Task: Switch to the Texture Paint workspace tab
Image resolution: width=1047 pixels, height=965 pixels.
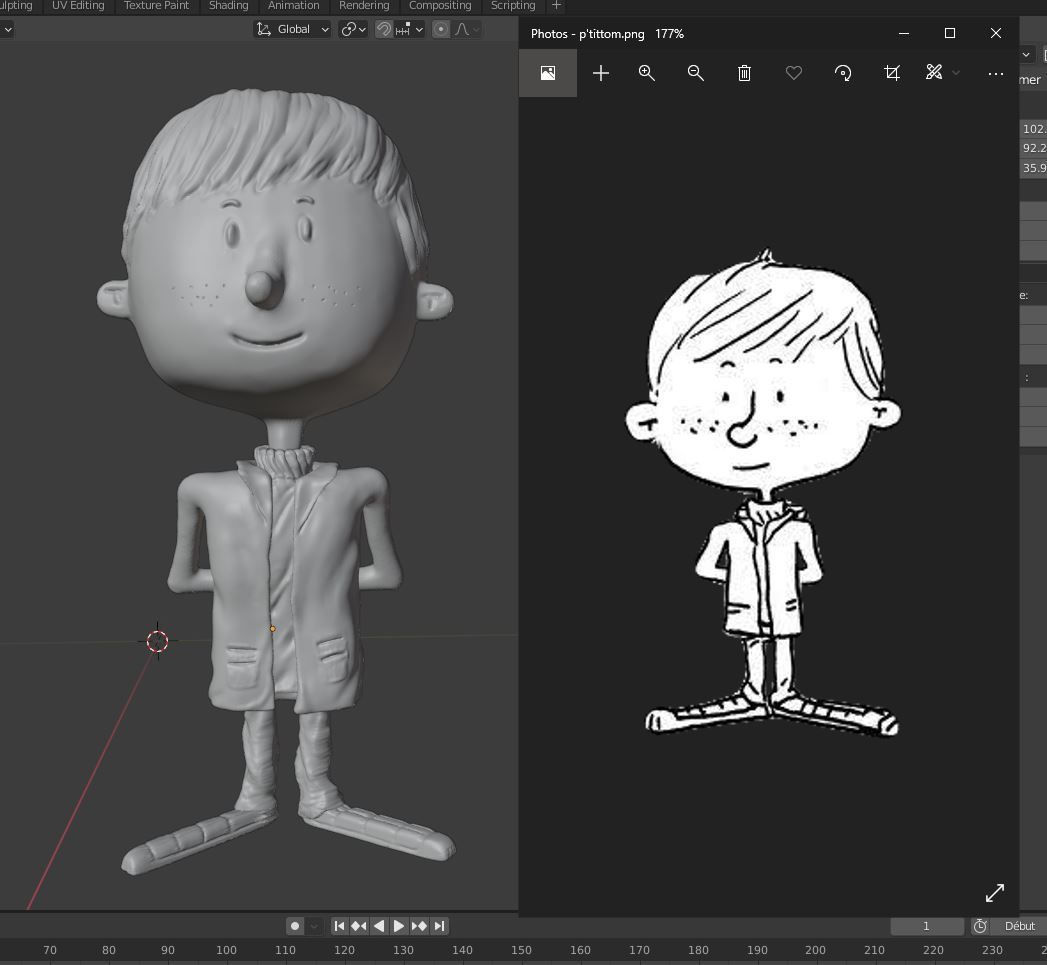Action: coord(156,6)
